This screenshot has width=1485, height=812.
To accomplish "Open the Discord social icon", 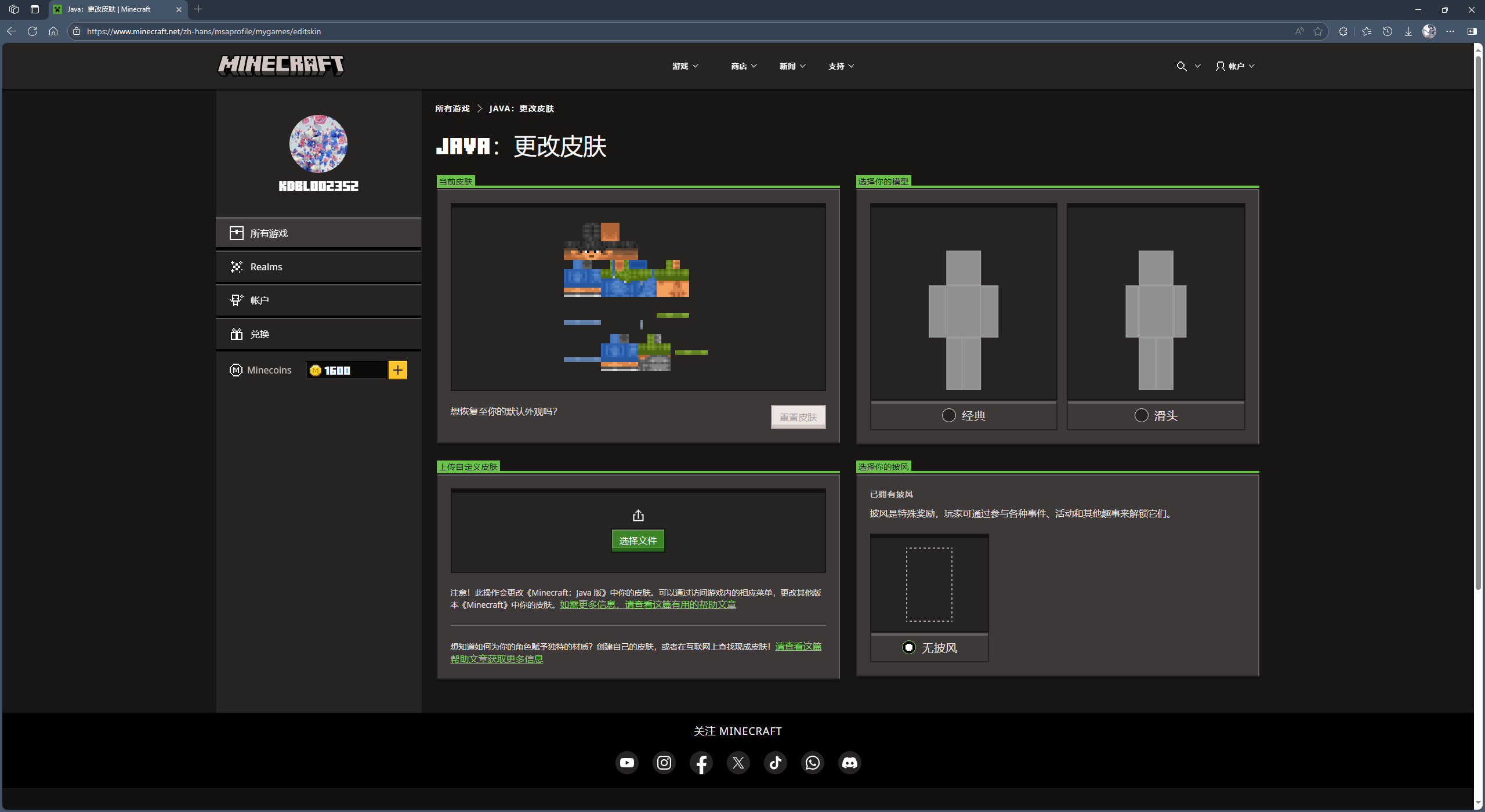I will pyautogui.click(x=849, y=763).
